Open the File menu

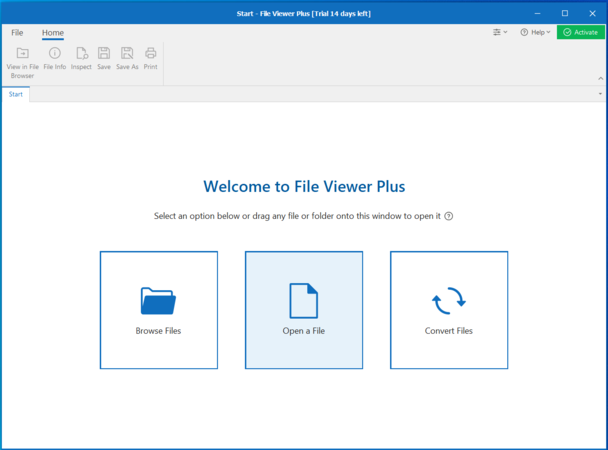tap(17, 33)
